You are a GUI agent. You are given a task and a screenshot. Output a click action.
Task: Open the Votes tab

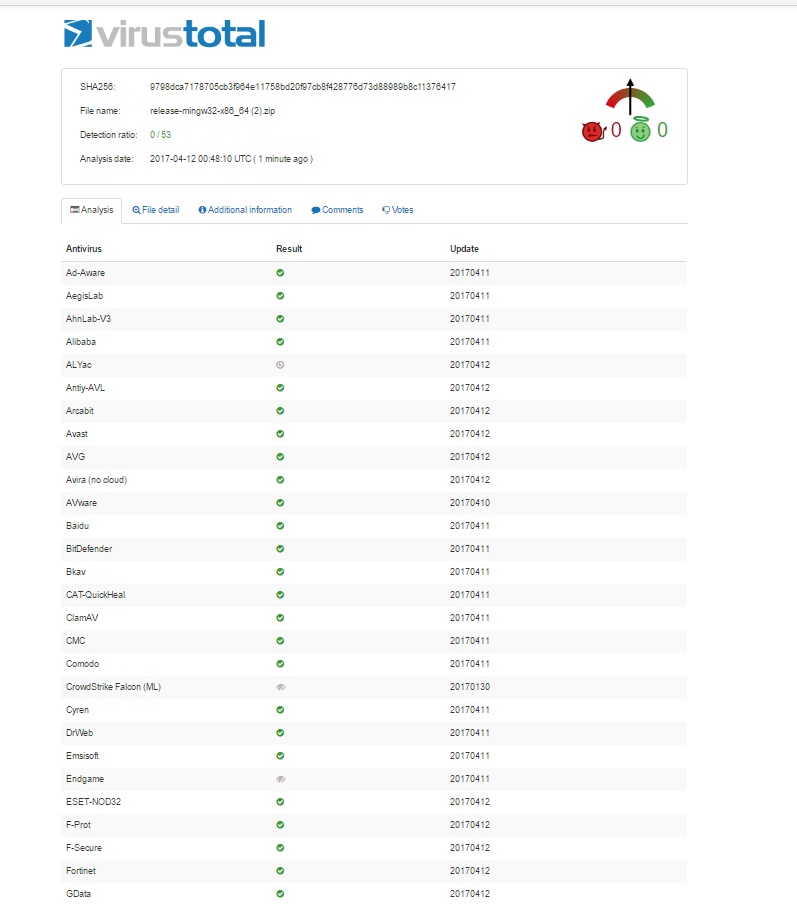pos(397,210)
